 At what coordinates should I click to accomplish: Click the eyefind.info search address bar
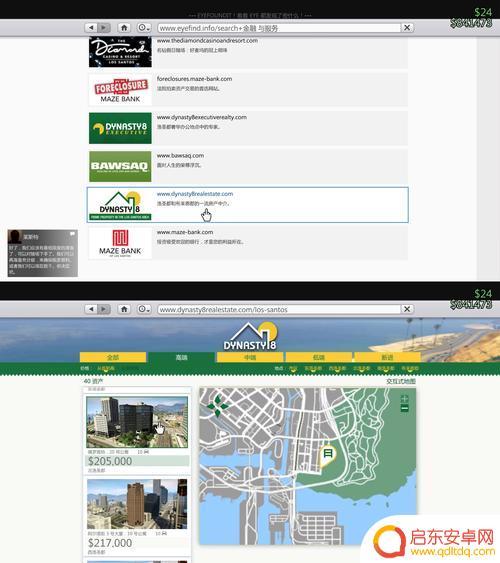click(279, 28)
